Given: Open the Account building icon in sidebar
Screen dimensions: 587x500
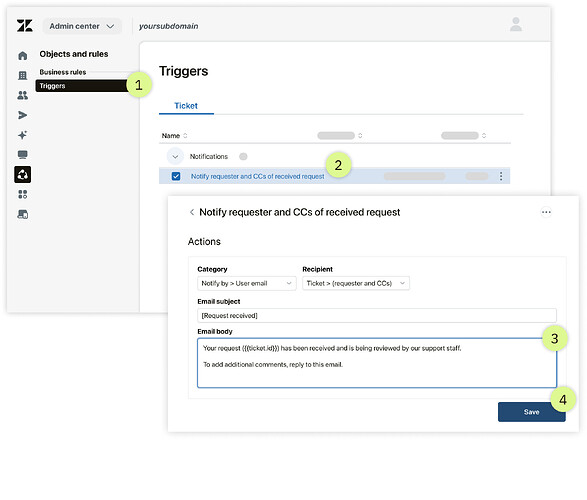Looking at the screenshot, I should pos(22,76).
